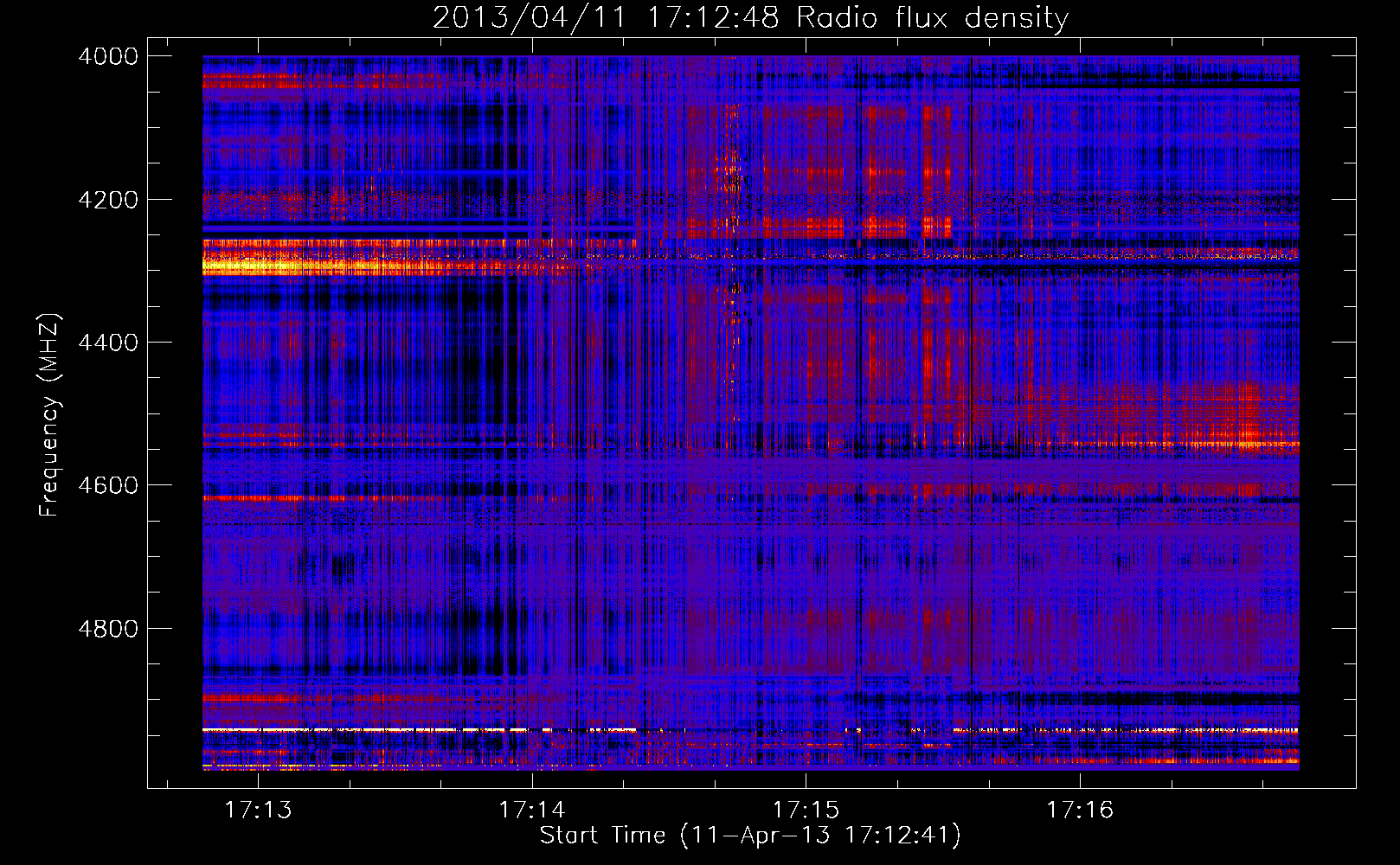
Task: Click the '17:14' time axis label
Action: click(x=532, y=811)
